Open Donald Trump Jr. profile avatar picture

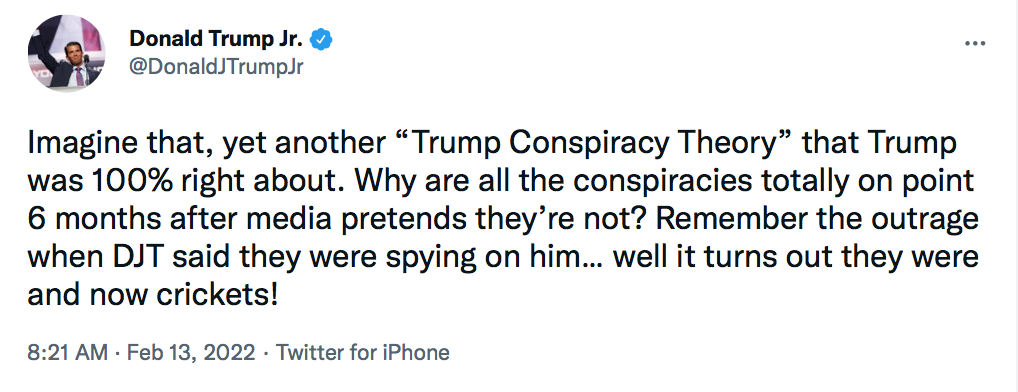[x=66, y=53]
